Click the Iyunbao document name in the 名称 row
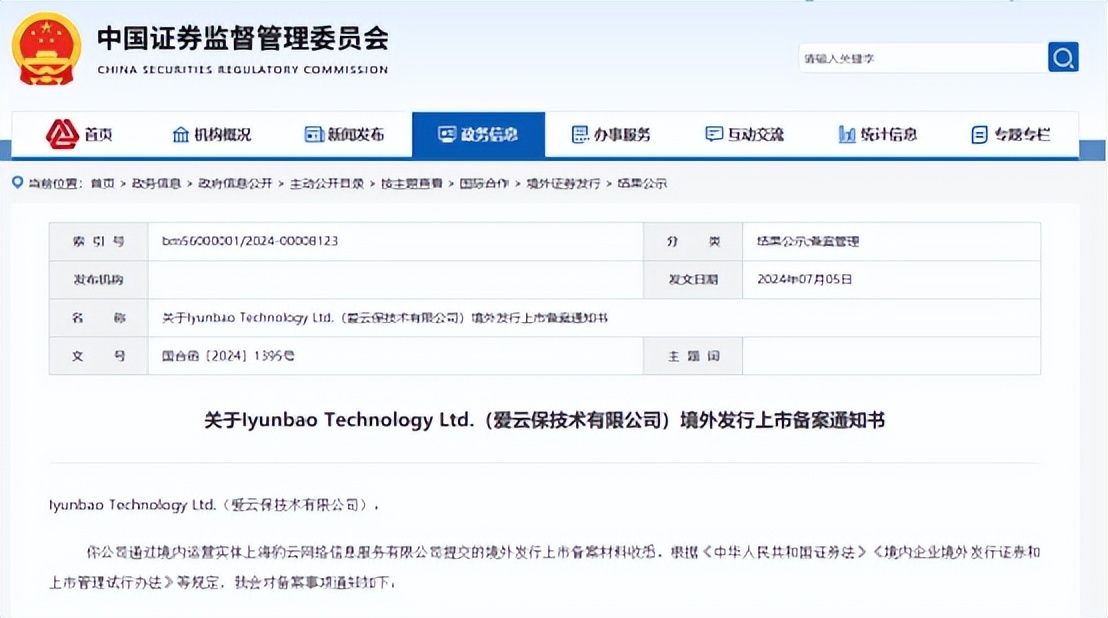This screenshot has height=618, width=1108. 385,318
